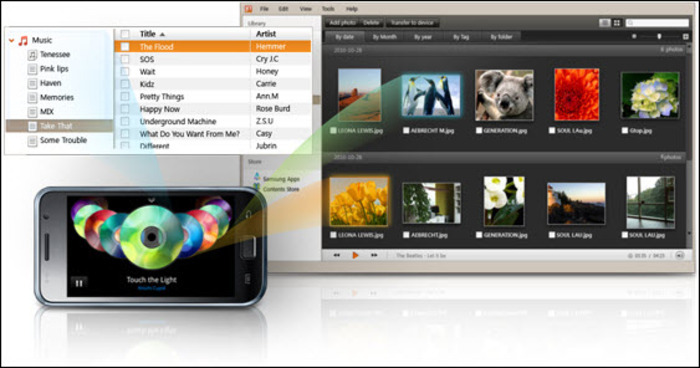Image resolution: width=700 pixels, height=368 pixels.
Task: Switch to grid thumbnail view icon
Action: [617, 23]
